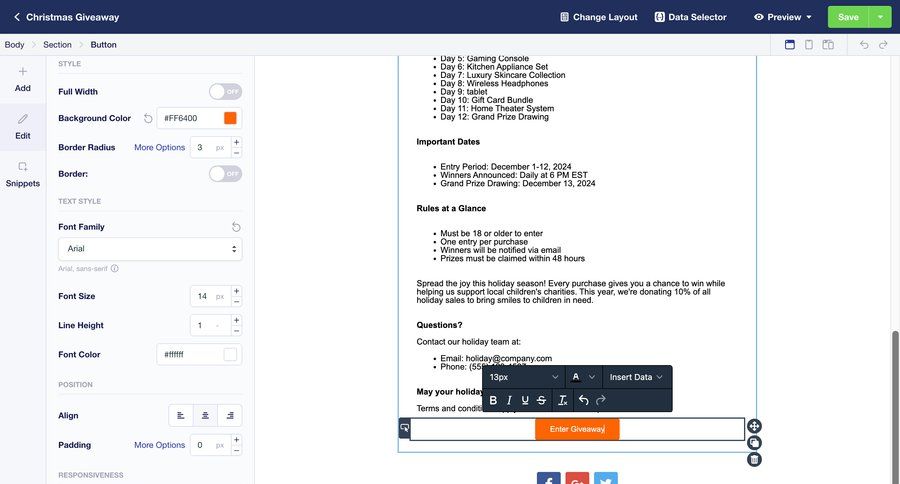Viewport: 900px width, 484px height.
Task: Click the move handle beside the button block
Action: point(754,426)
